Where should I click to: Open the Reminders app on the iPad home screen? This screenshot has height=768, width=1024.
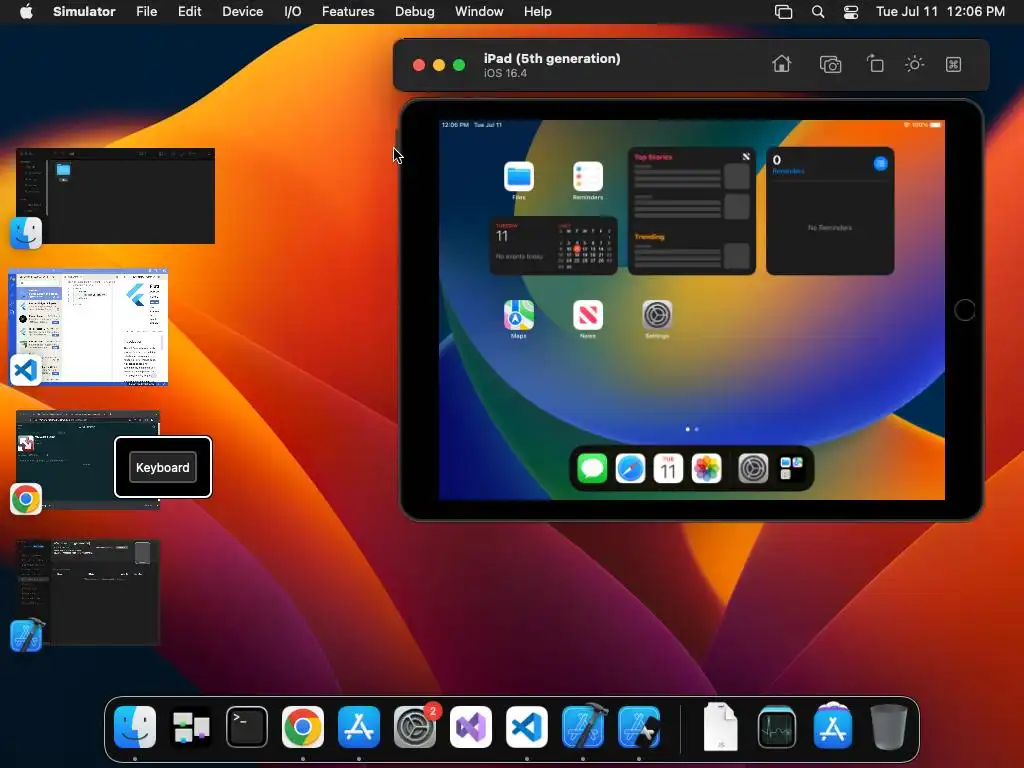pos(588,176)
